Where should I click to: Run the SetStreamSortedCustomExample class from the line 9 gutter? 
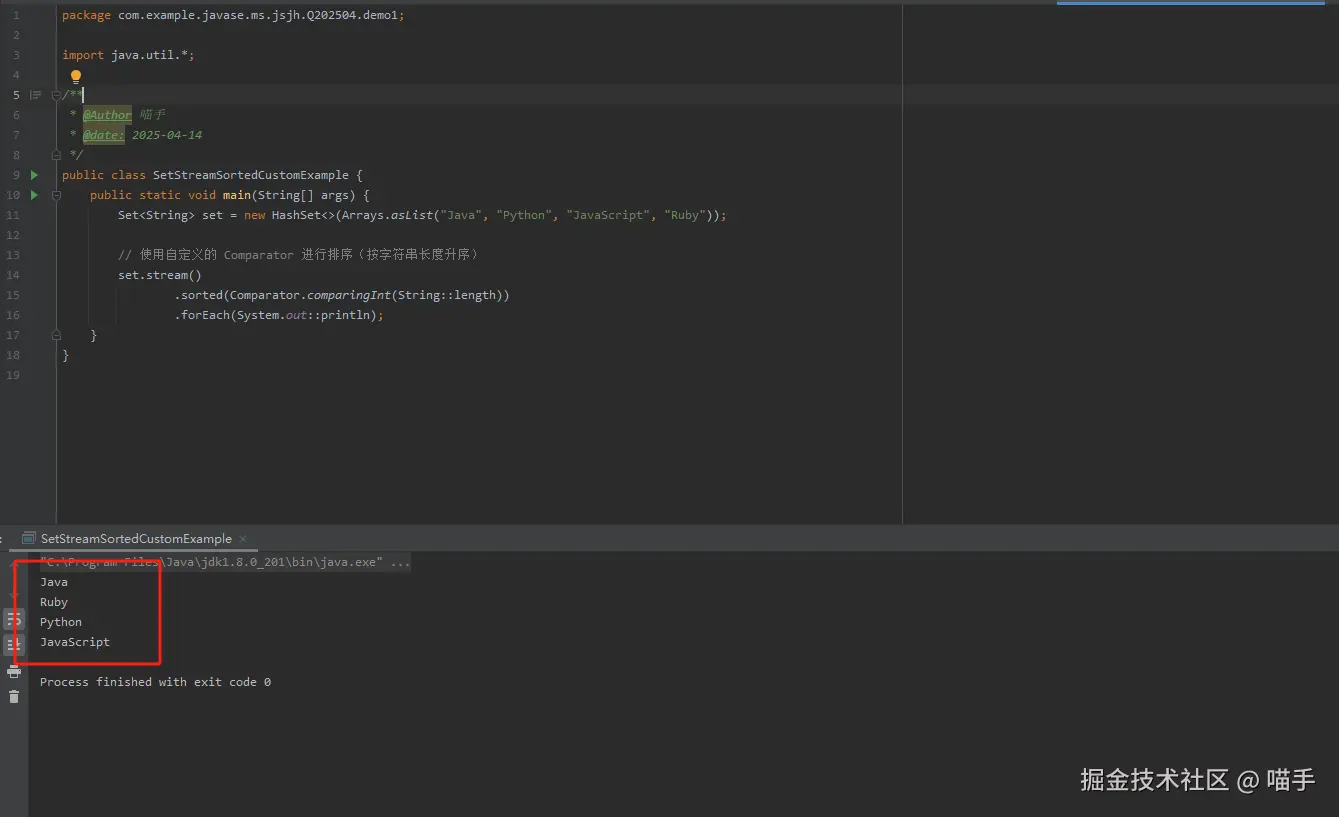34,175
